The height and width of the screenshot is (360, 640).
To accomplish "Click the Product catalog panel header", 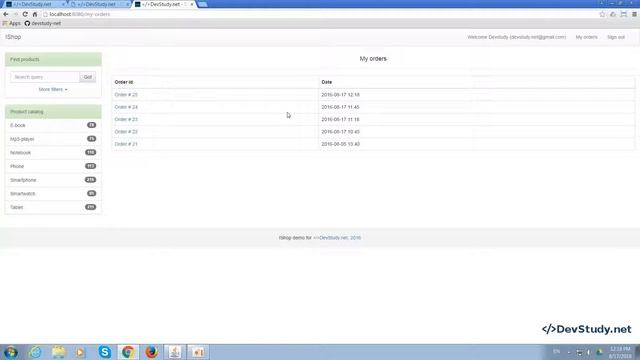I will coord(53,112).
